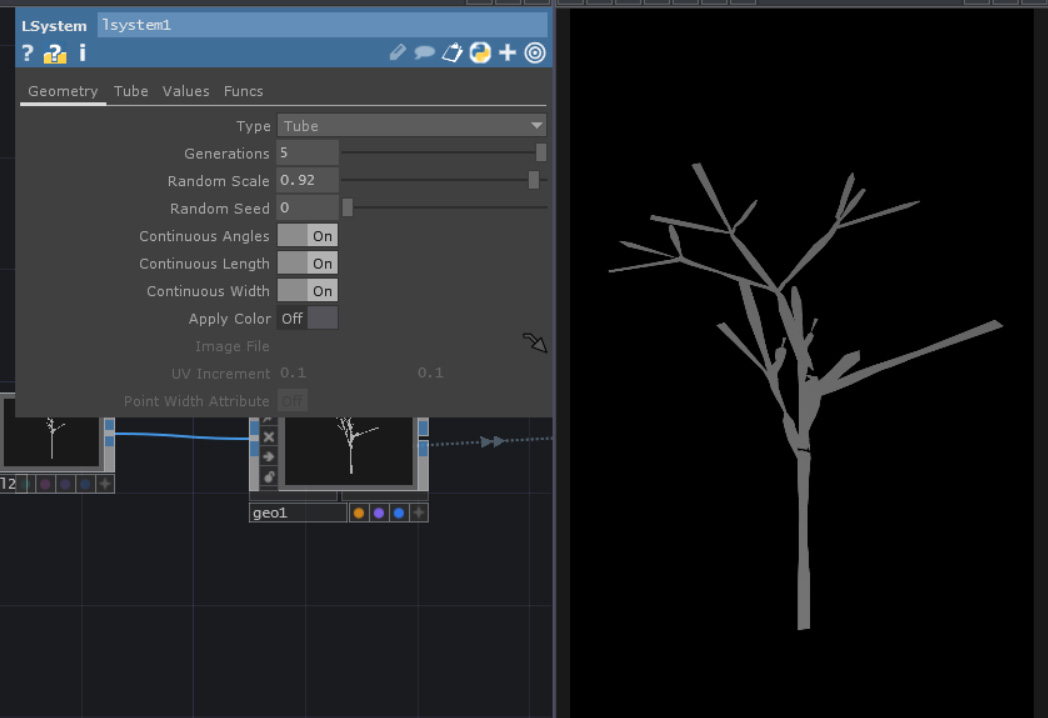Toggle the lower blue flag on the node left of geo1
The height and width of the screenshot is (718, 1048).
point(110,441)
